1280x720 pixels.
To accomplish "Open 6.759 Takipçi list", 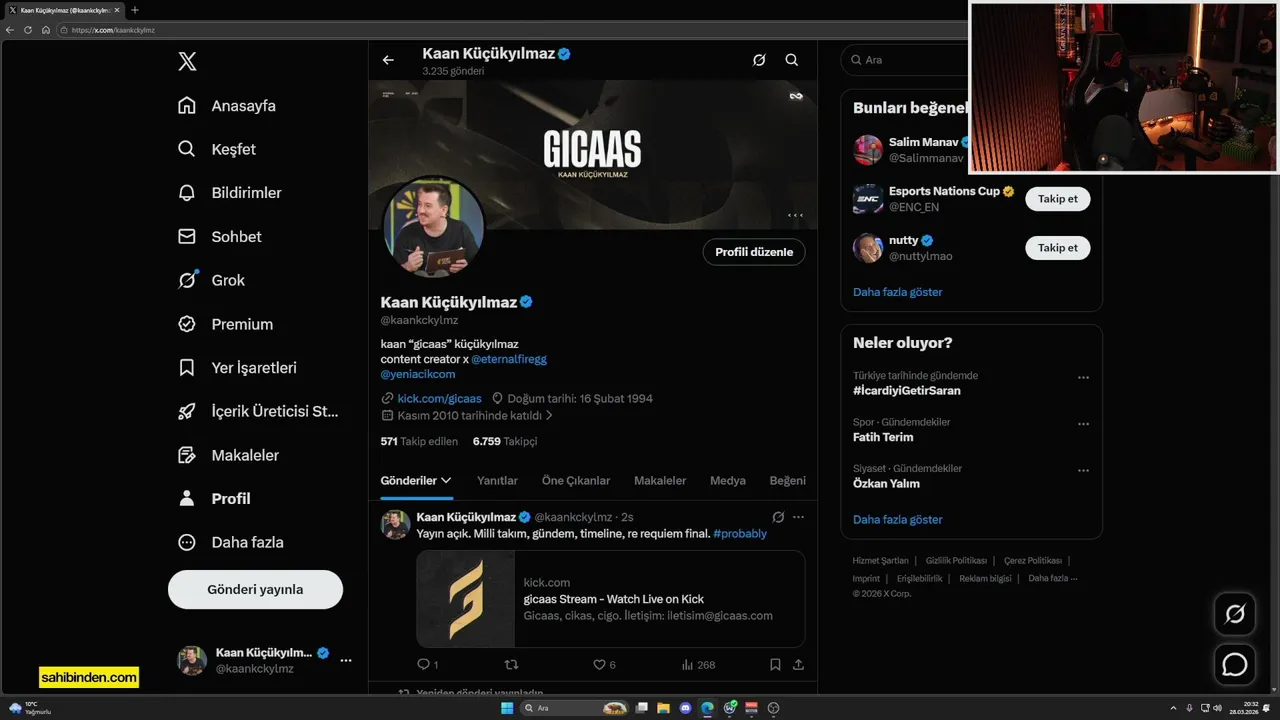I will click(505, 441).
